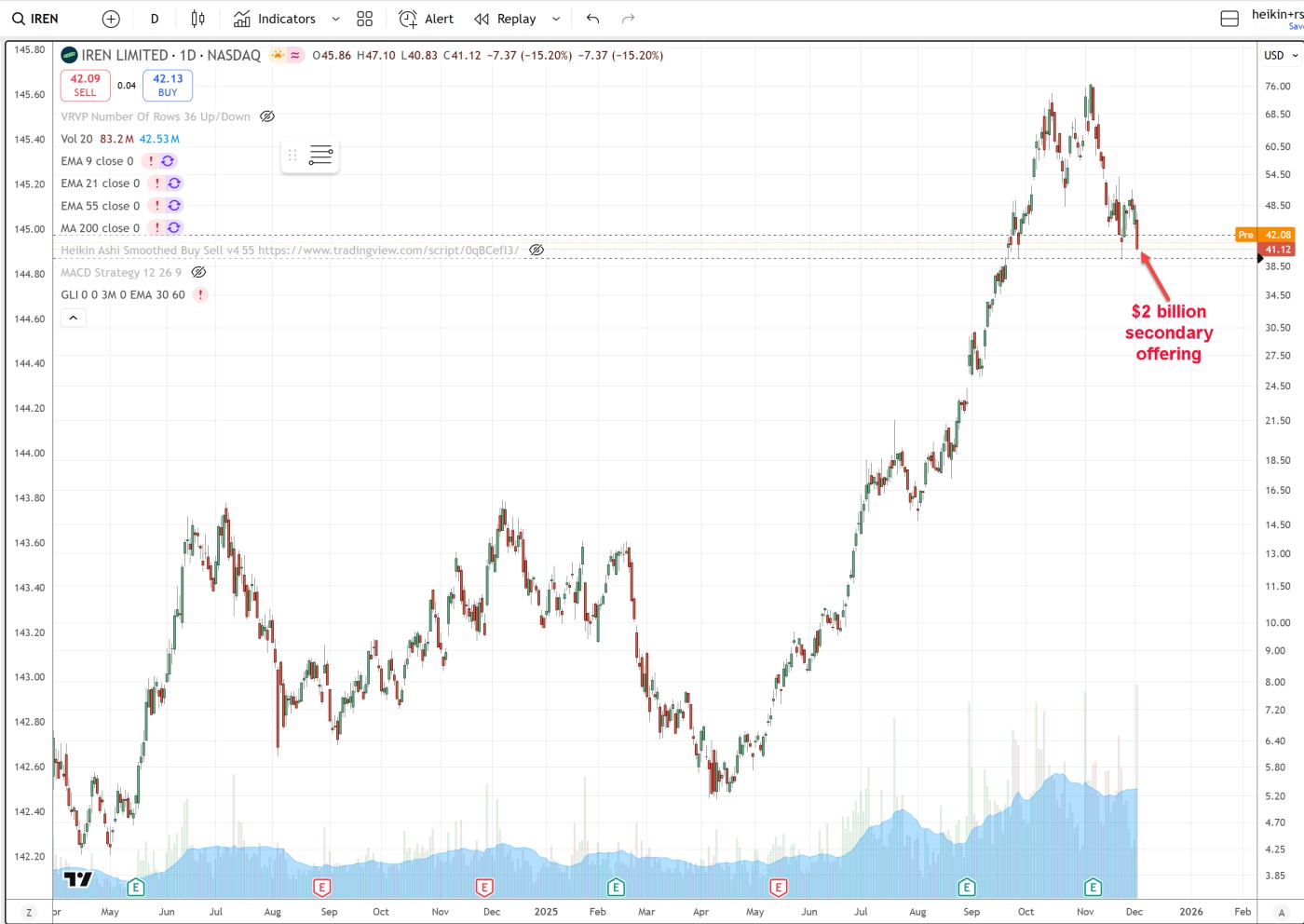Screen dimensions: 1304x924
Task: Show the Heikin Ashi Smoothed indicator
Action: click(x=537, y=250)
